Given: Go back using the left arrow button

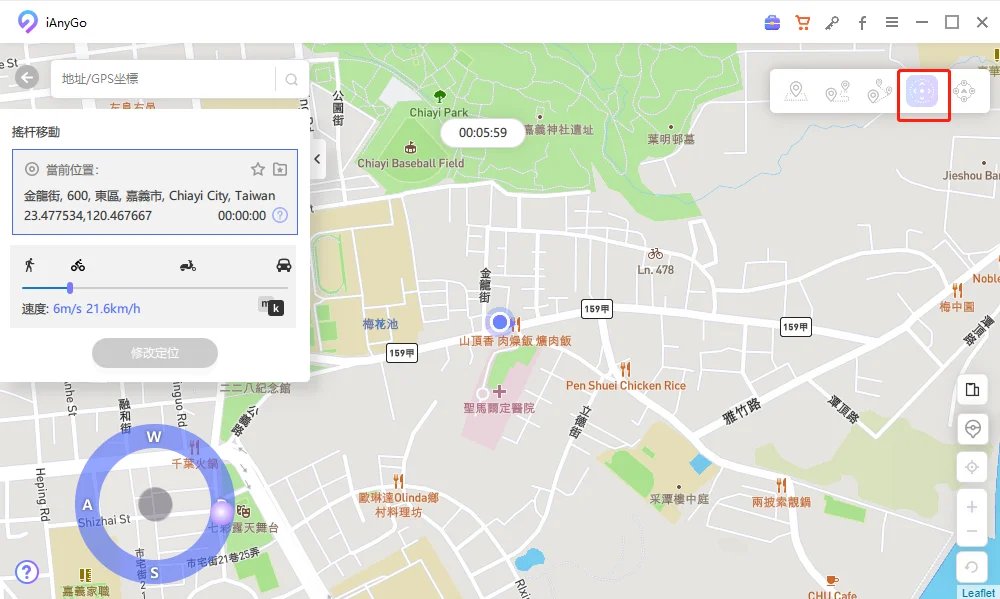Looking at the screenshot, I should pos(27,78).
